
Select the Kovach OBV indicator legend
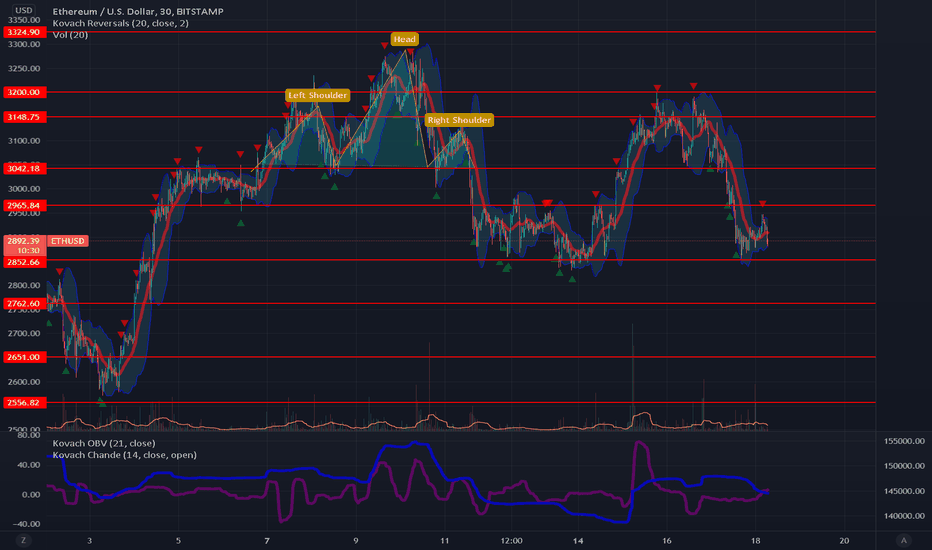point(104,444)
